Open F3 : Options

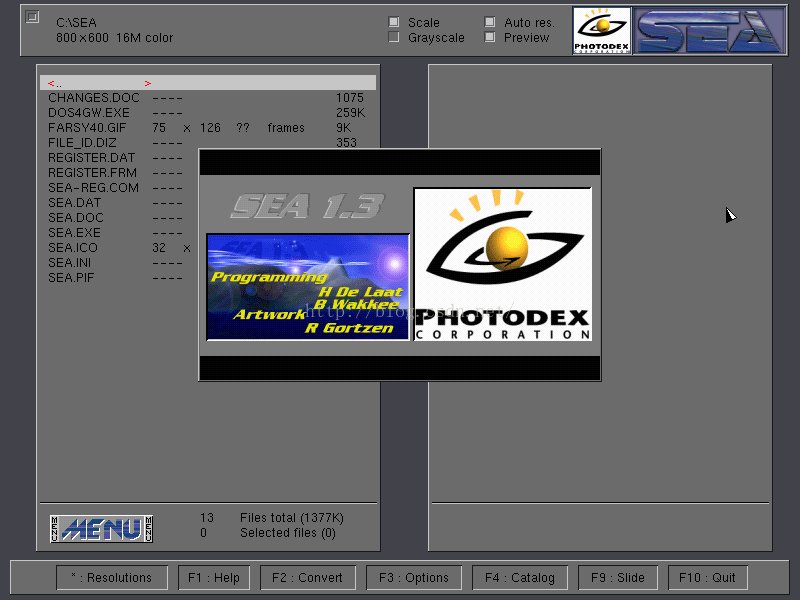(x=414, y=578)
